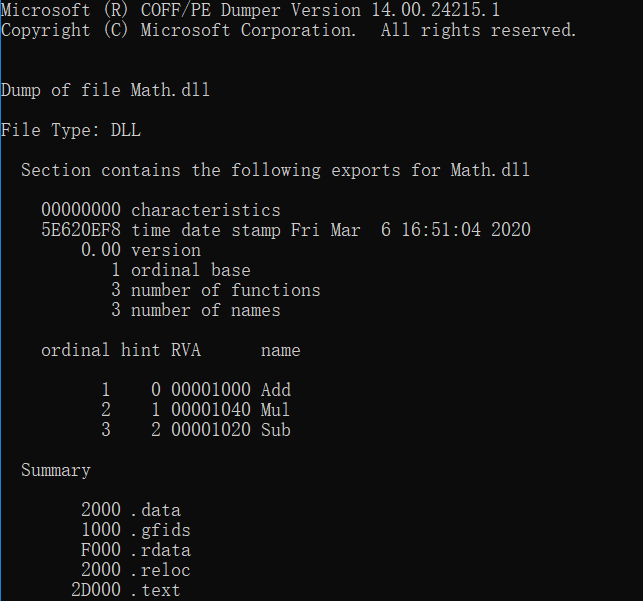Screen dimensions: 643x601
Task: Click the 'hint' column header
Action: pos(141,351)
